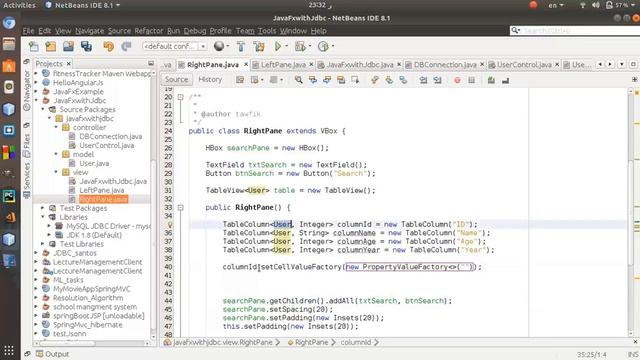Click the New Project toolbar icon
Viewport: 640px width, 360px height.
click(x=51, y=47)
